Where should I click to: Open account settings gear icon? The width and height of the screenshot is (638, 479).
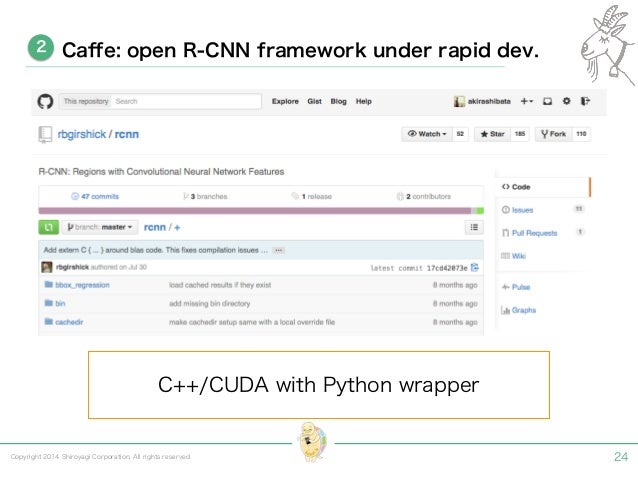click(566, 101)
